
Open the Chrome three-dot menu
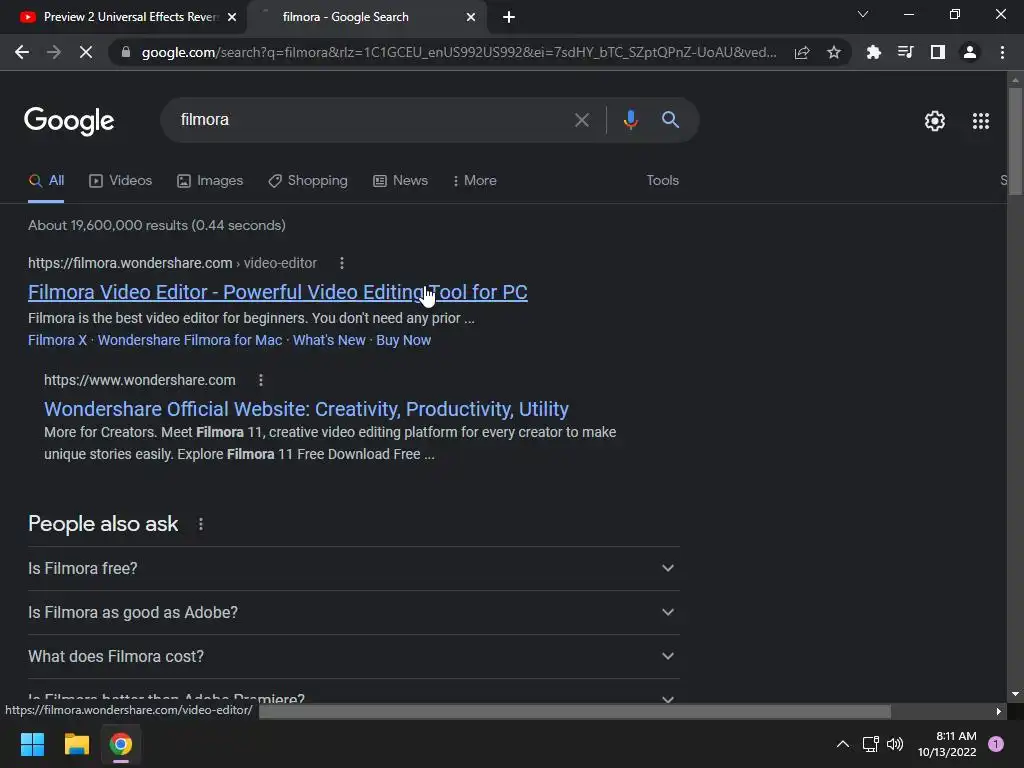[x=1002, y=52]
